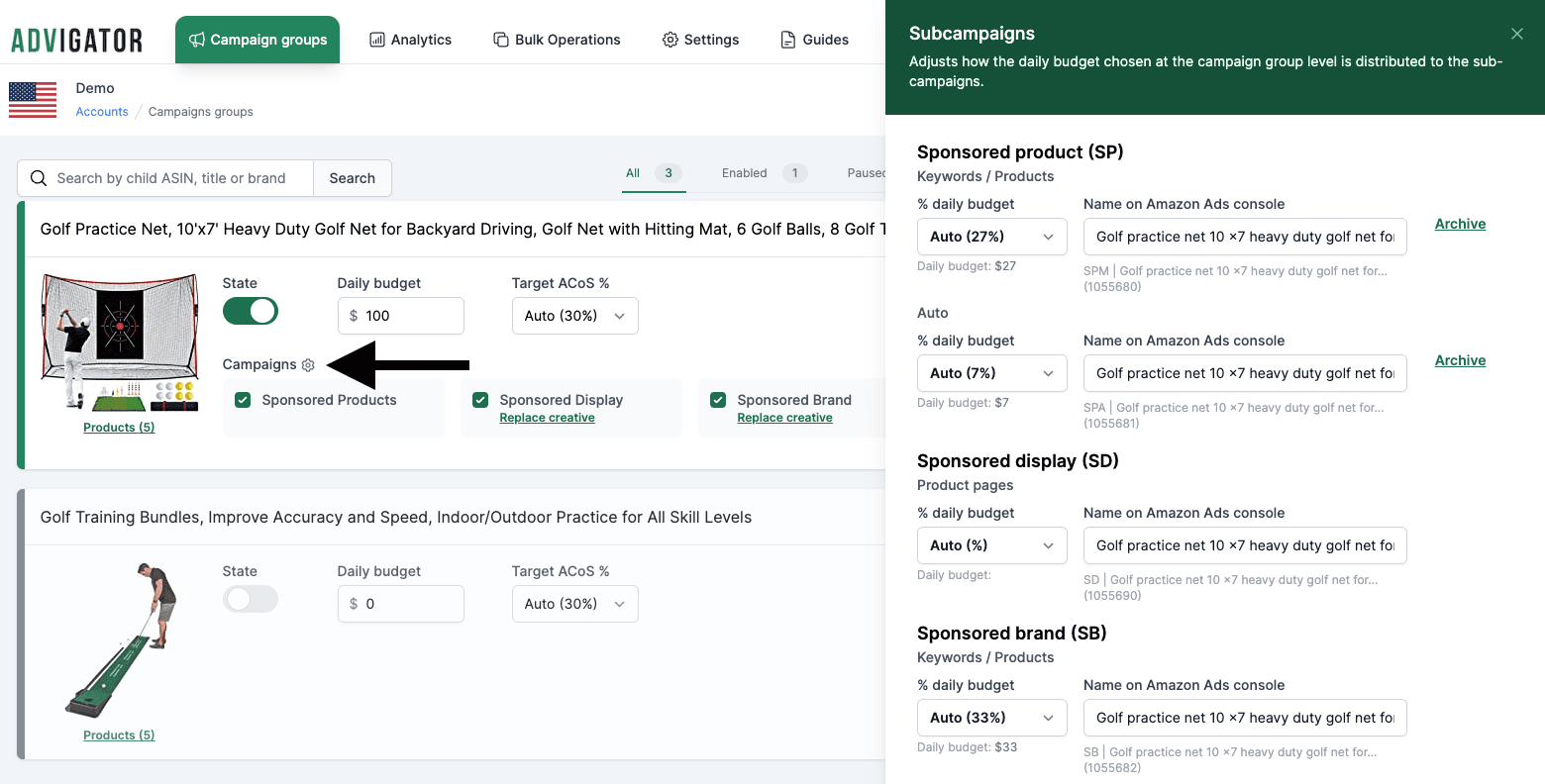1545x784 pixels.
Task: Click the Advigator logo
Action: click(76, 41)
